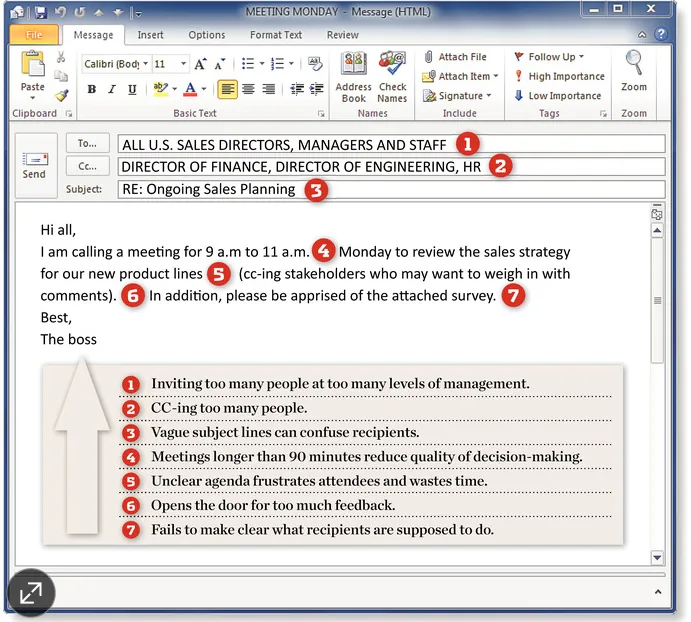Open the Format Text tab
691x622 pixels.
click(276, 35)
